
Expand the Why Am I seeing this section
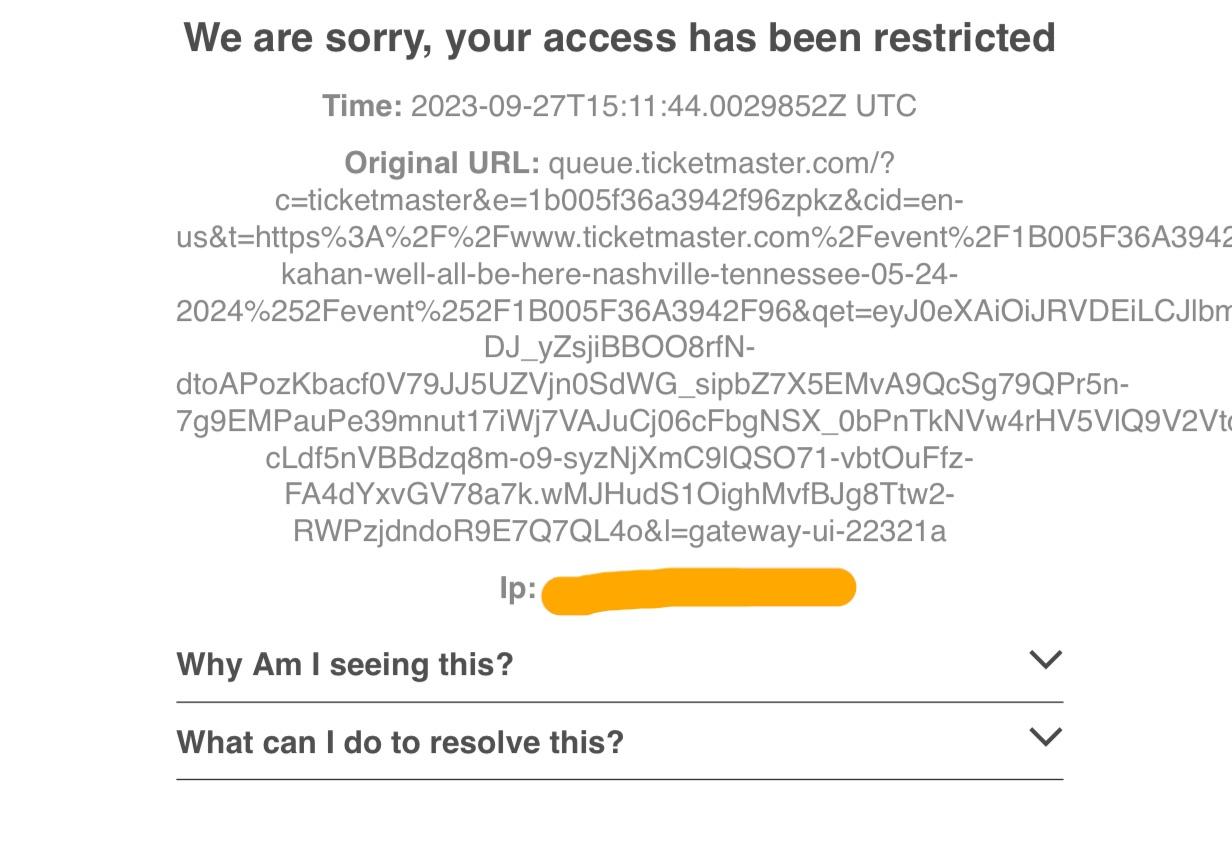(344, 663)
